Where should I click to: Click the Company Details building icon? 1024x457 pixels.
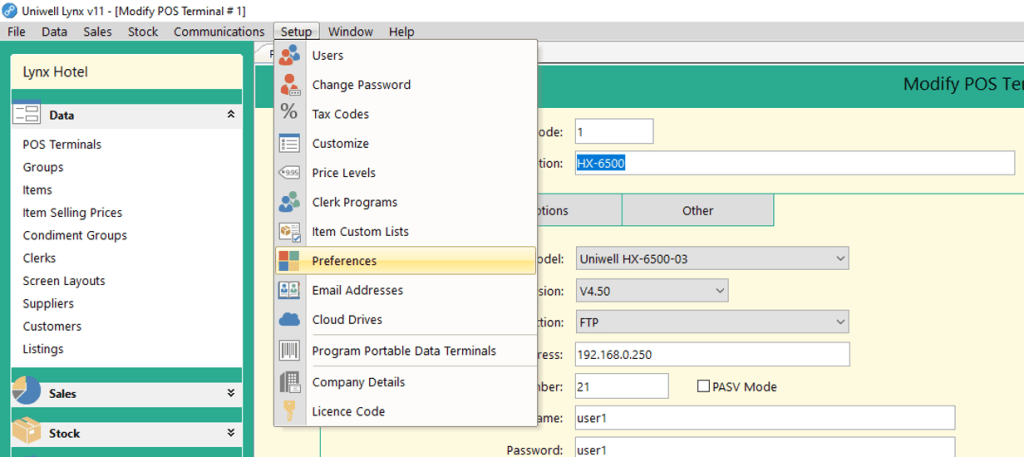(290, 382)
